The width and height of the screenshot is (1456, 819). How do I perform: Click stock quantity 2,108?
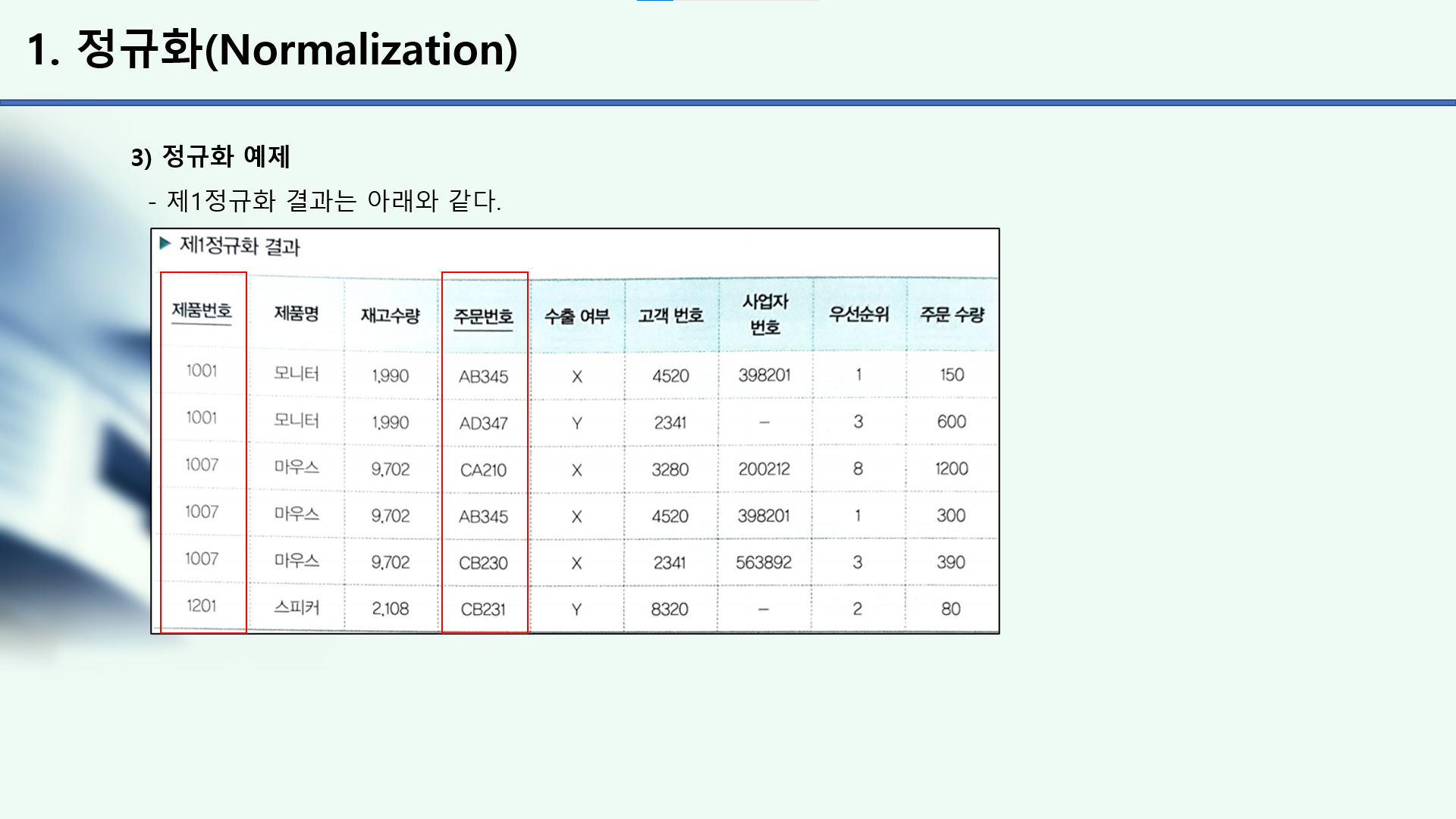pos(390,609)
